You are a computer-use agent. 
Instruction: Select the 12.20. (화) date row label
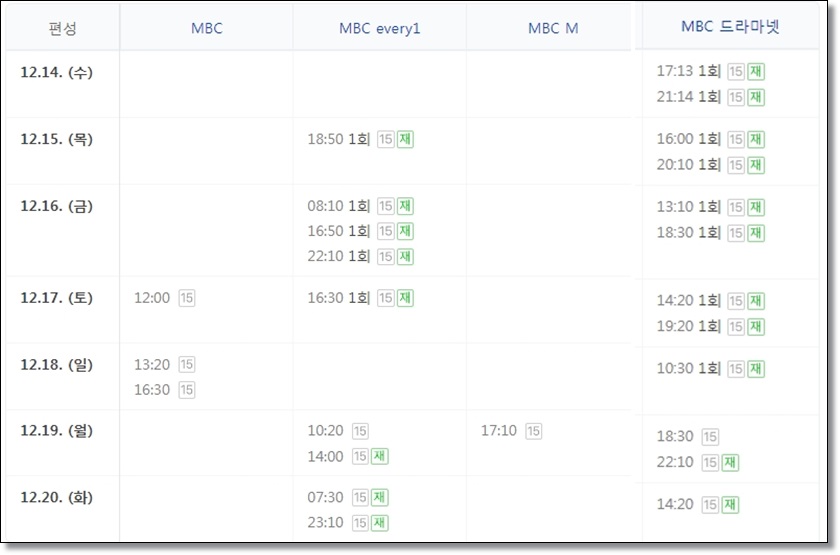[56, 497]
